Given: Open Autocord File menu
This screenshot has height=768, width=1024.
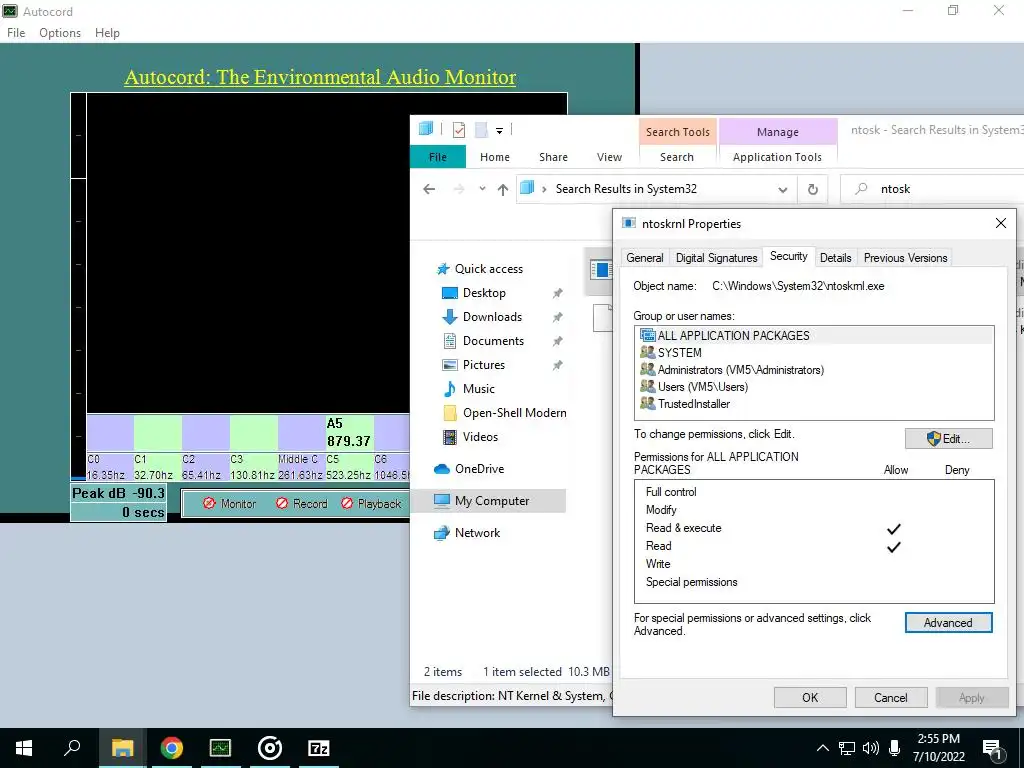Looking at the screenshot, I should tap(16, 33).
